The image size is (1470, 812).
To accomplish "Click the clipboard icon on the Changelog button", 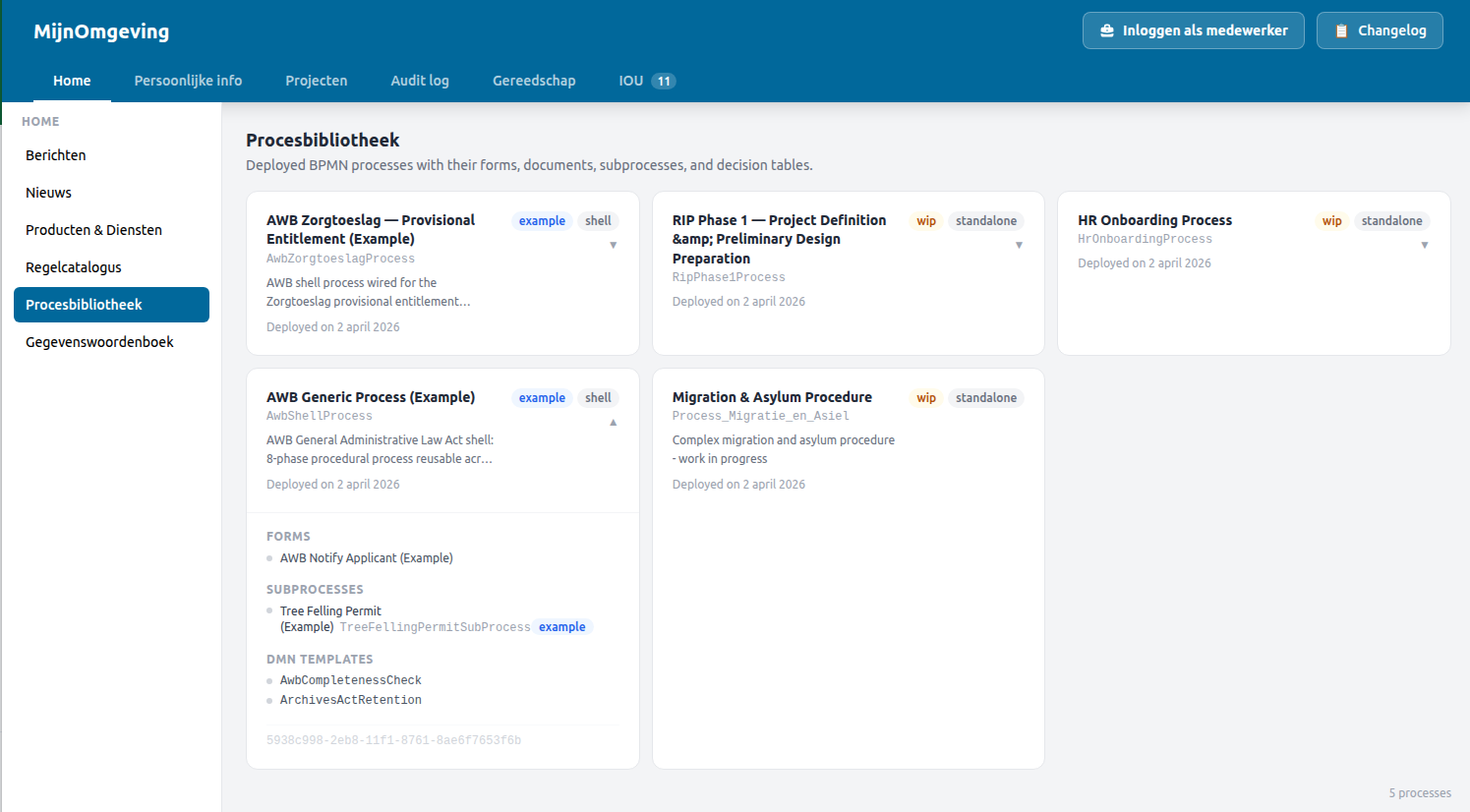I will point(1342,30).
